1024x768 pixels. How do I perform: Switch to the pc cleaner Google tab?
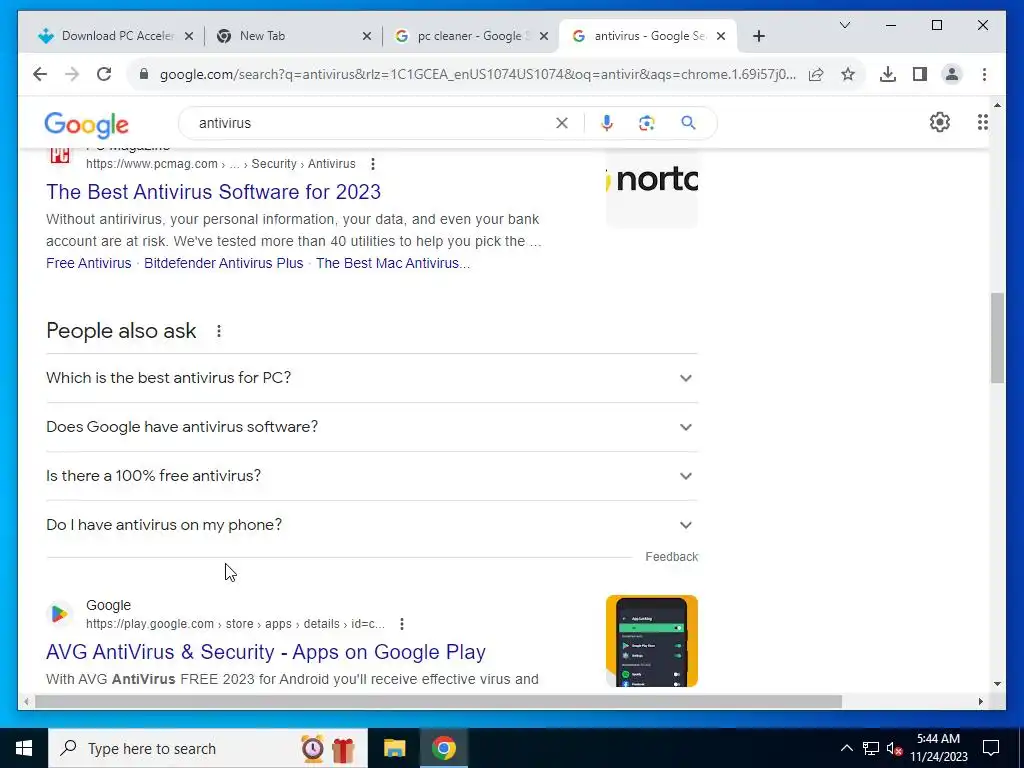coord(470,36)
